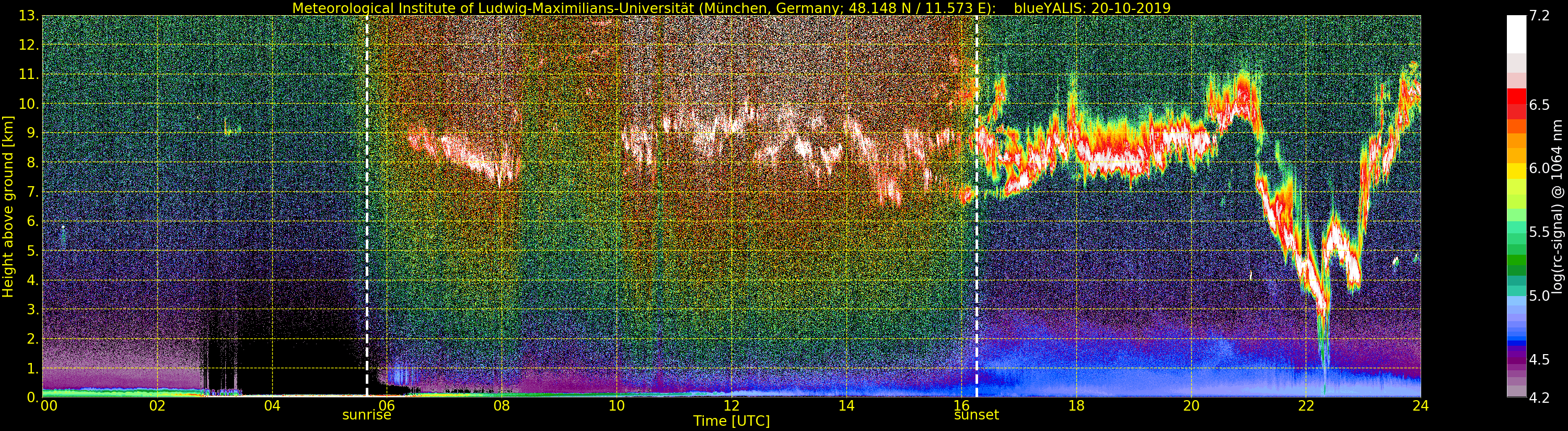Viewport: 1568px width, 431px height.
Task: Click the white dashed sunset line
Action: pos(977,206)
